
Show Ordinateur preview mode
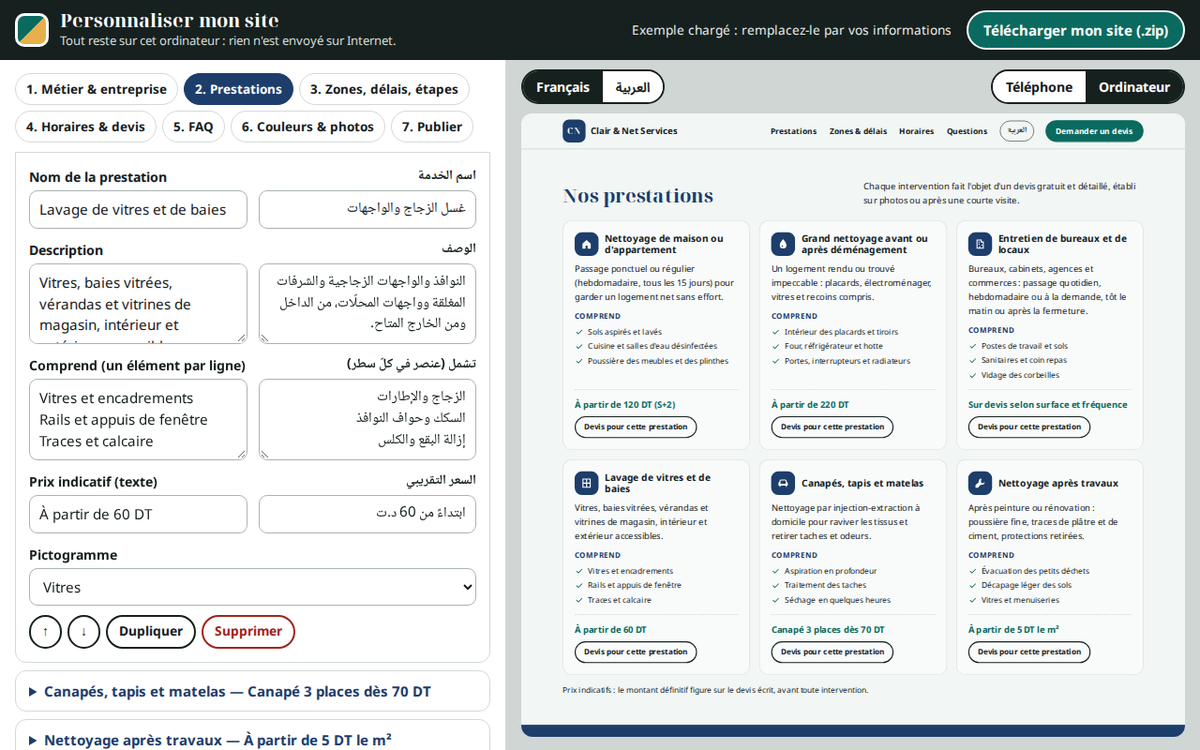tap(1134, 87)
